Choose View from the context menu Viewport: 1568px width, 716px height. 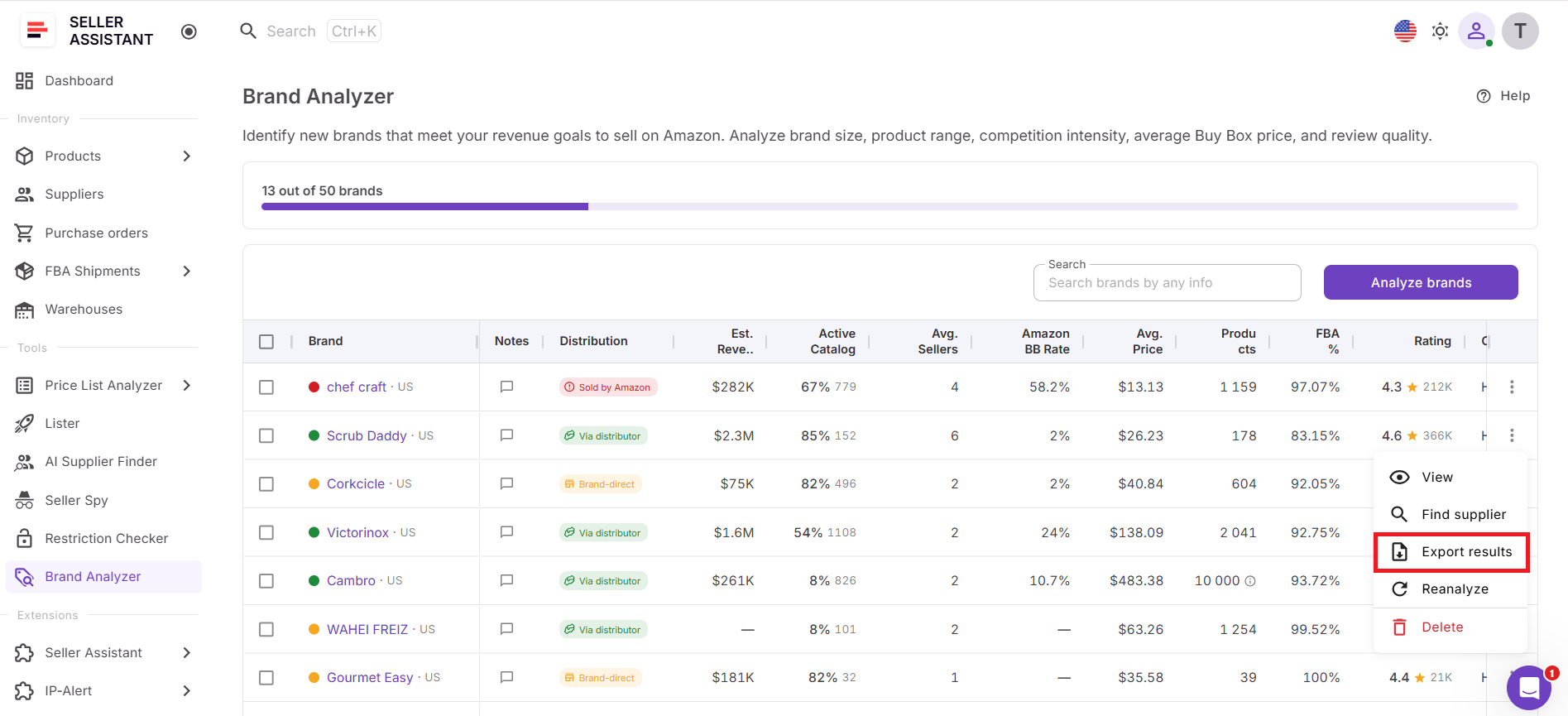[x=1451, y=477]
